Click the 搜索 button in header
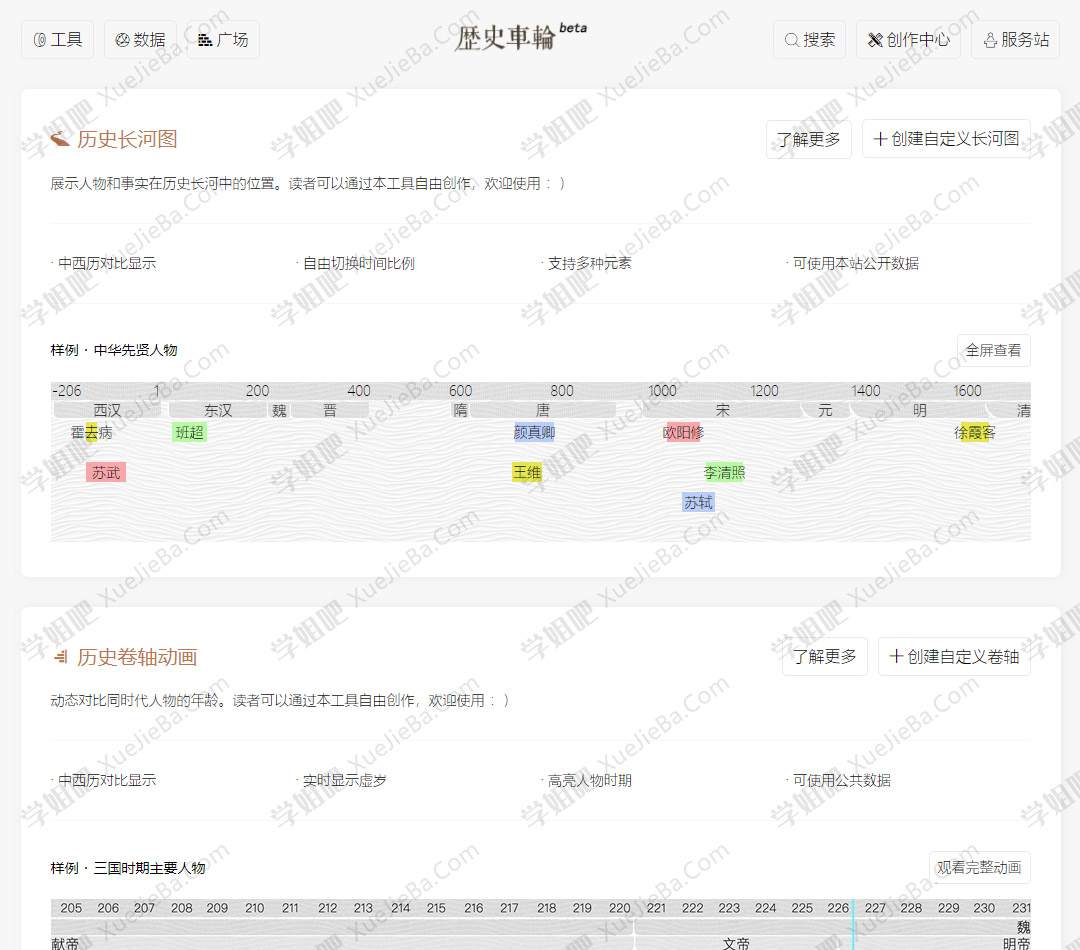Viewport: 1080px width, 950px height. coord(809,40)
